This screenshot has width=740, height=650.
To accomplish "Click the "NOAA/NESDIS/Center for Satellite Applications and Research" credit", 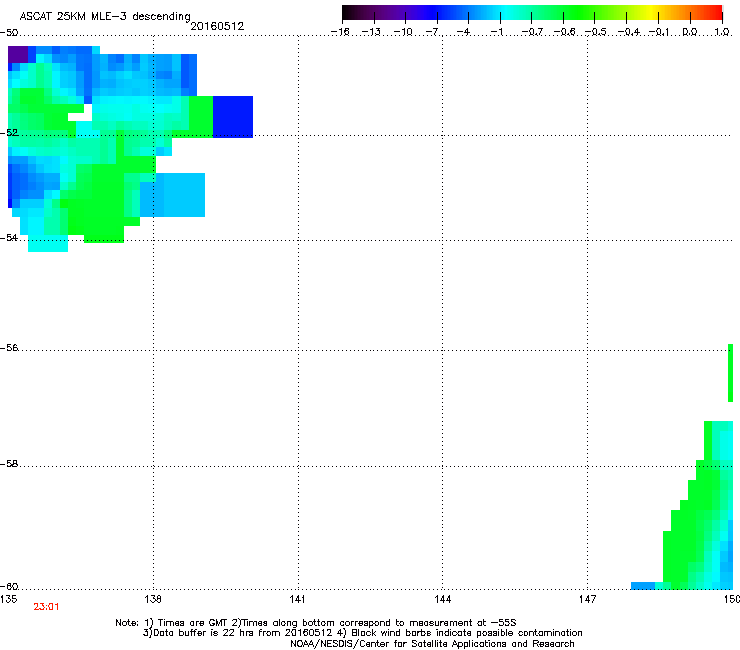I will [432, 644].
